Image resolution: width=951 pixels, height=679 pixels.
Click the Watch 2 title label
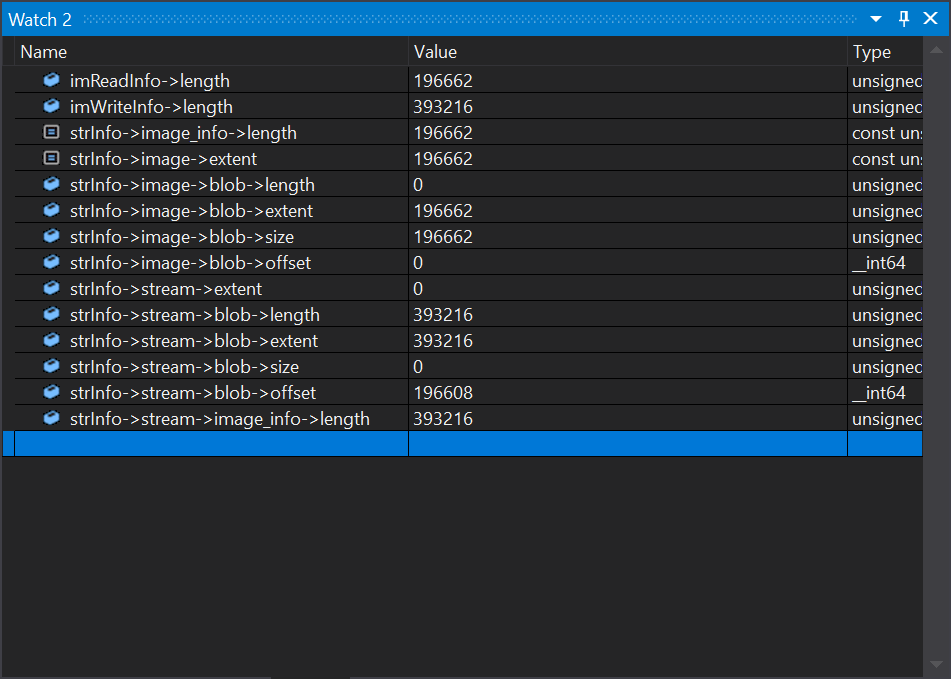40,19
